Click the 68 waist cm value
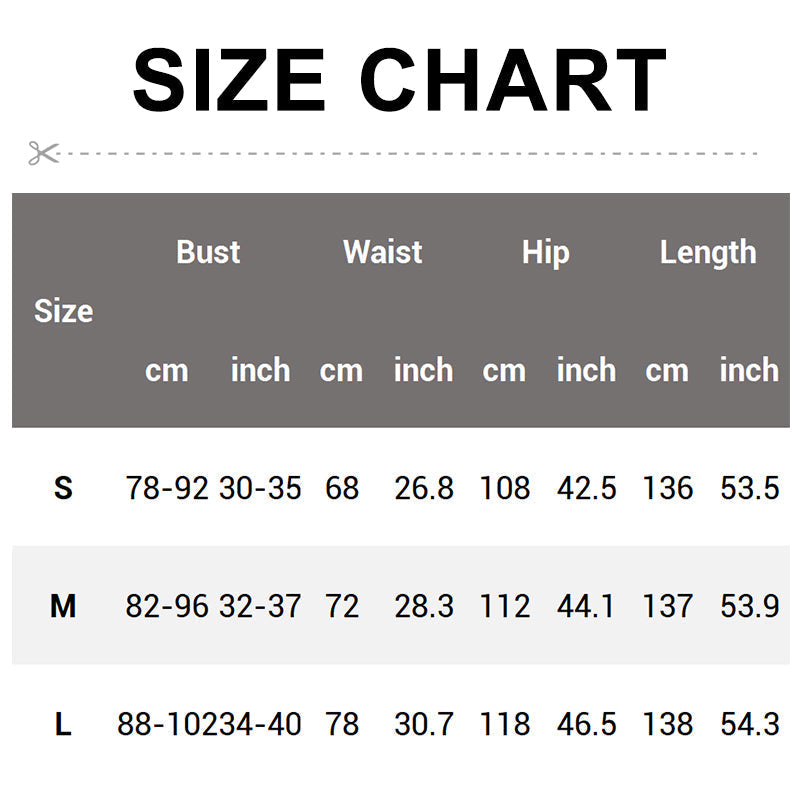This screenshot has height=800, width=800. point(342,488)
